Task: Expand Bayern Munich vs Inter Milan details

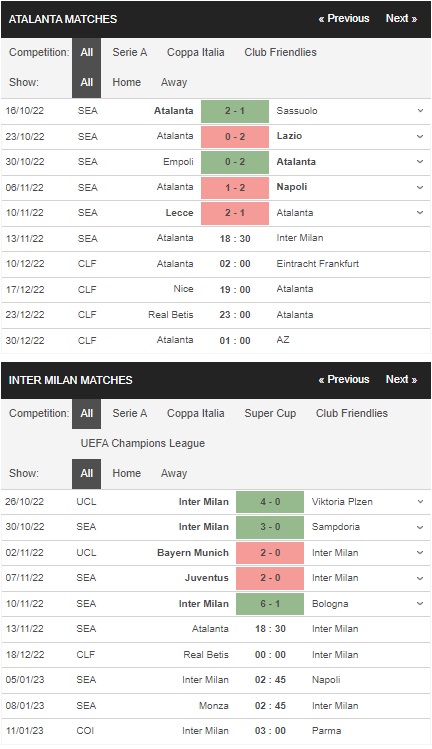Action: coord(420,553)
